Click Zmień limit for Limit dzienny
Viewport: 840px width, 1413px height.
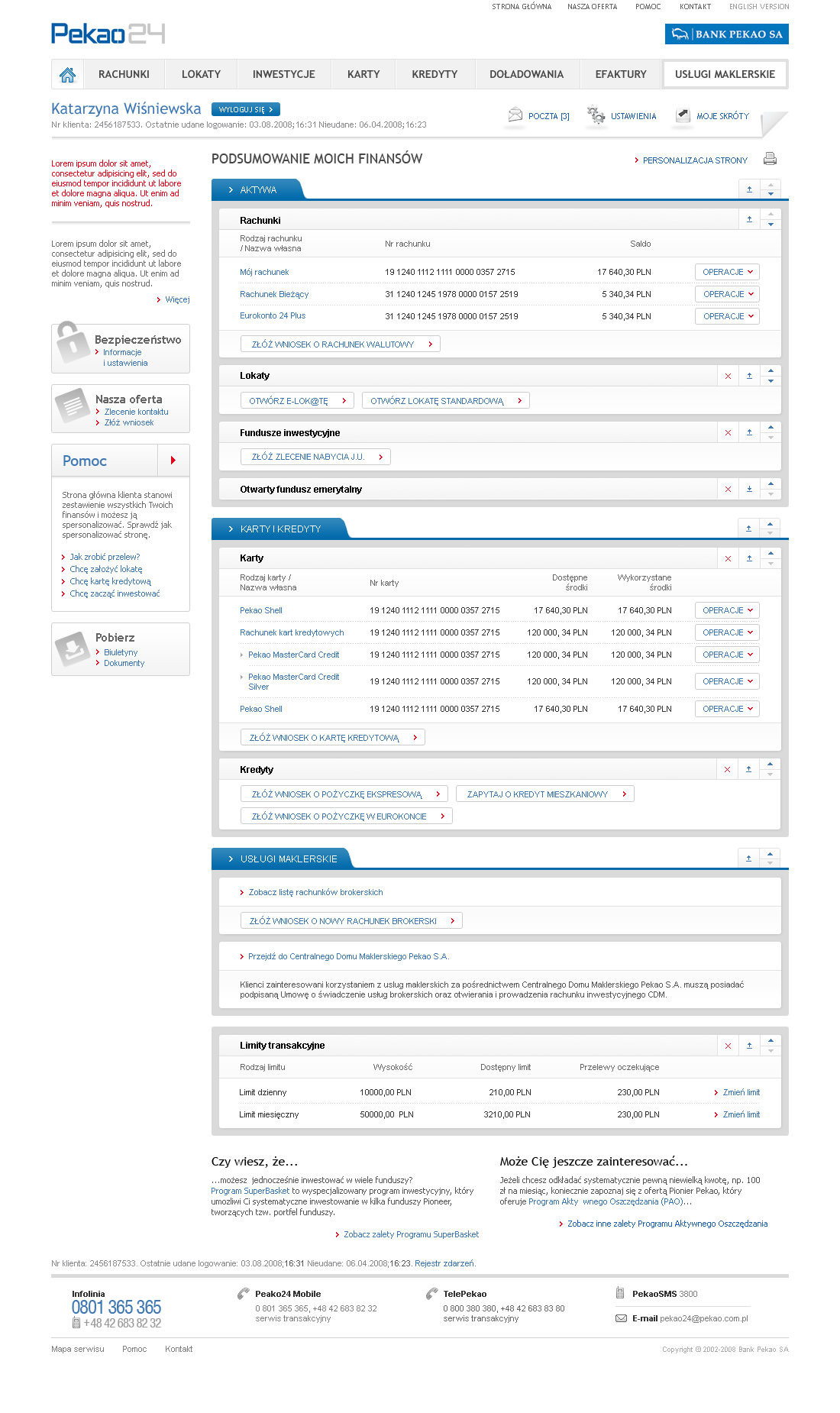(741, 1092)
